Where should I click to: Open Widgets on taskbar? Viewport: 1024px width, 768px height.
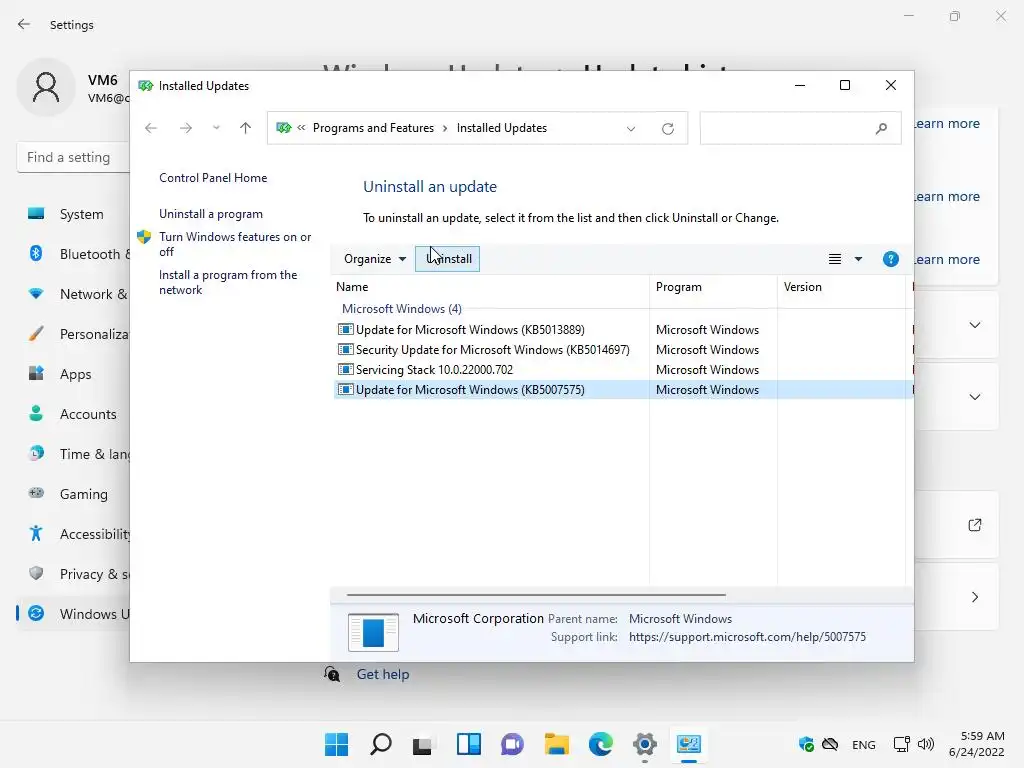pos(468,744)
